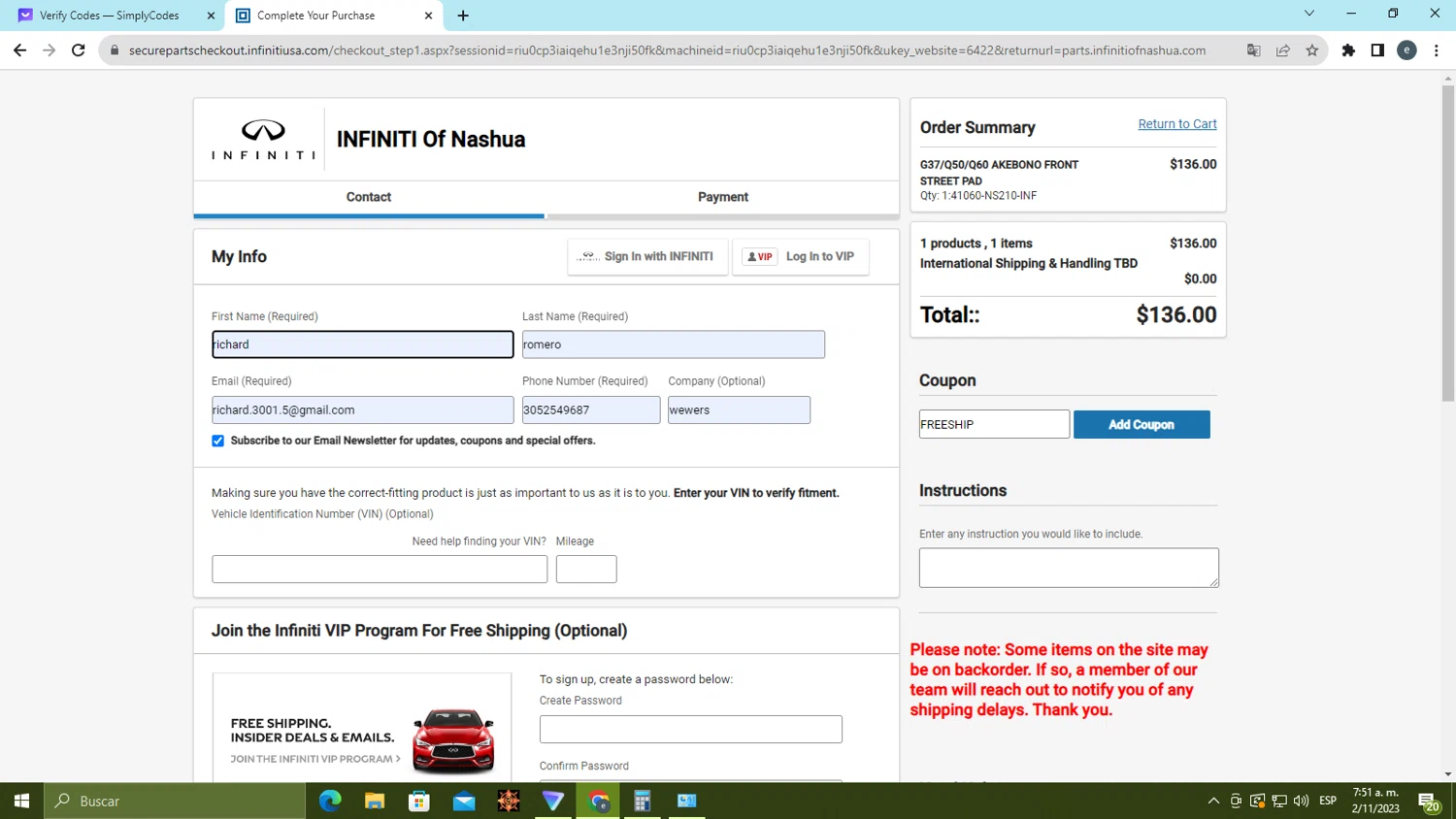Image resolution: width=1456 pixels, height=819 pixels.
Task: Click the network tray icon
Action: point(1279,801)
